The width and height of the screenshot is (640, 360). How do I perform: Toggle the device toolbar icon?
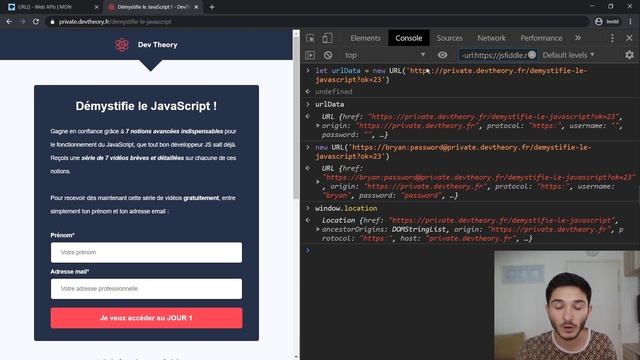pyautogui.click(x=327, y=38)
